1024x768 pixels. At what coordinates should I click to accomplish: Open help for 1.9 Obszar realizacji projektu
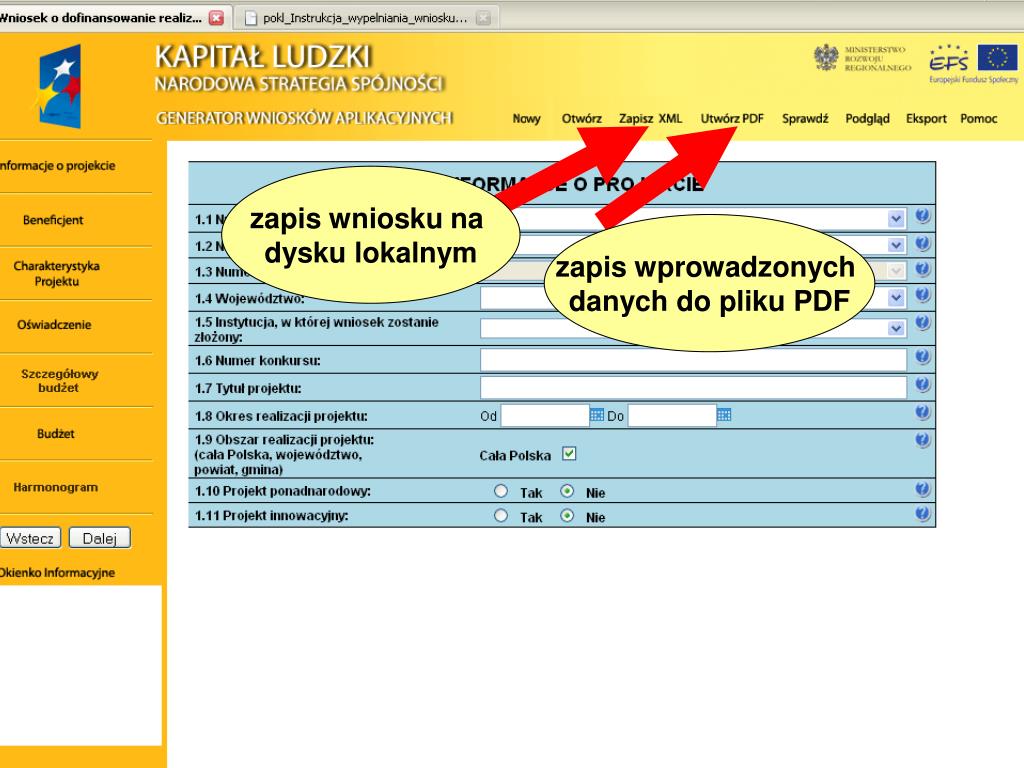922,440
